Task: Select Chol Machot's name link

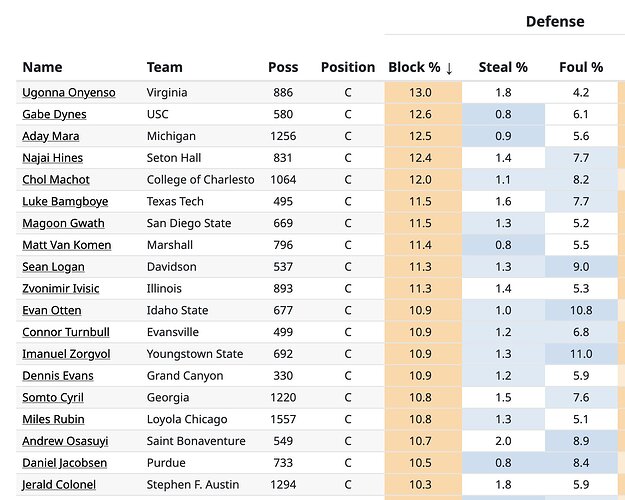Action: [x=56, y=180]
